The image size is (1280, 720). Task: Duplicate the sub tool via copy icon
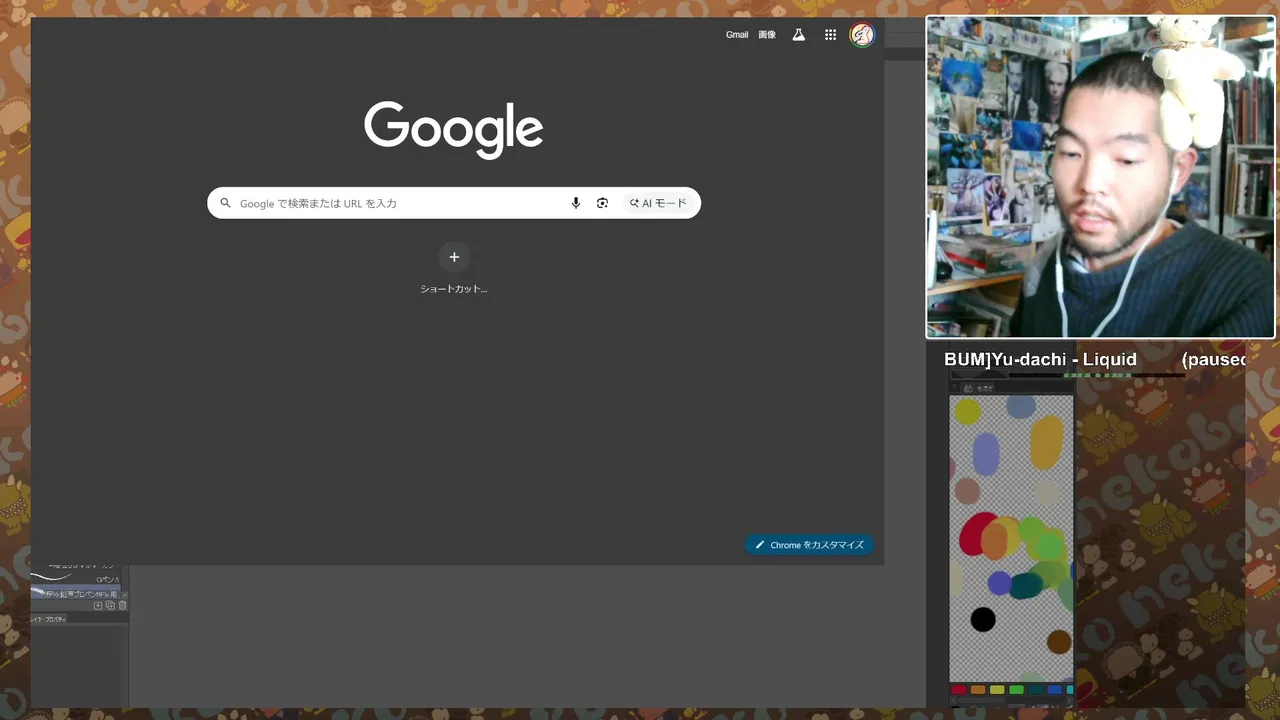pos(110,605)
